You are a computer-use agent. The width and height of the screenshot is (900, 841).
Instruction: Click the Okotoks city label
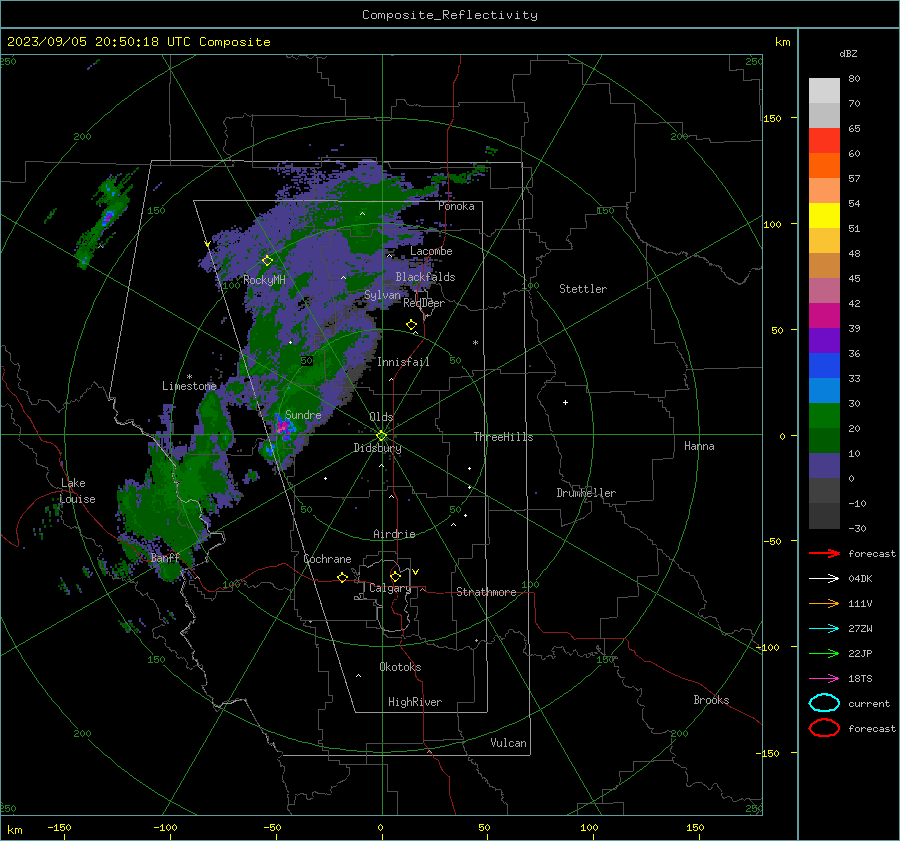(400, 667)
